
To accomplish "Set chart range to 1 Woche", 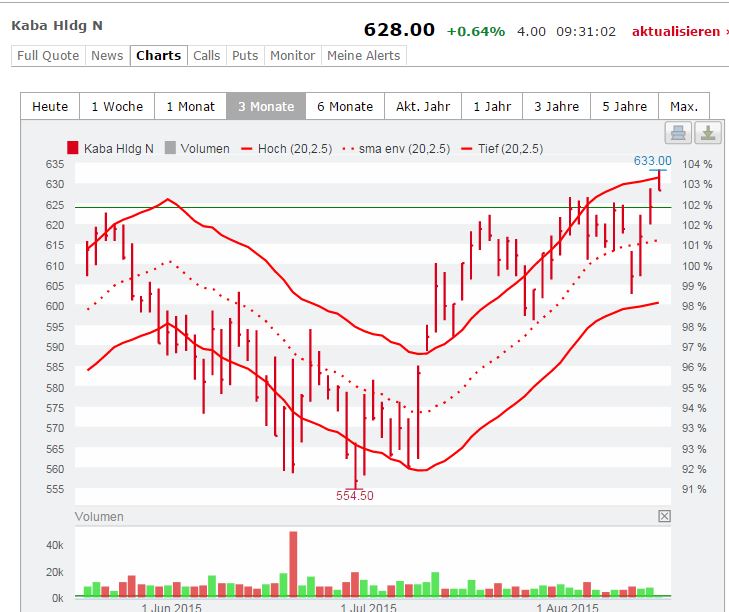I will coord(117,107).
